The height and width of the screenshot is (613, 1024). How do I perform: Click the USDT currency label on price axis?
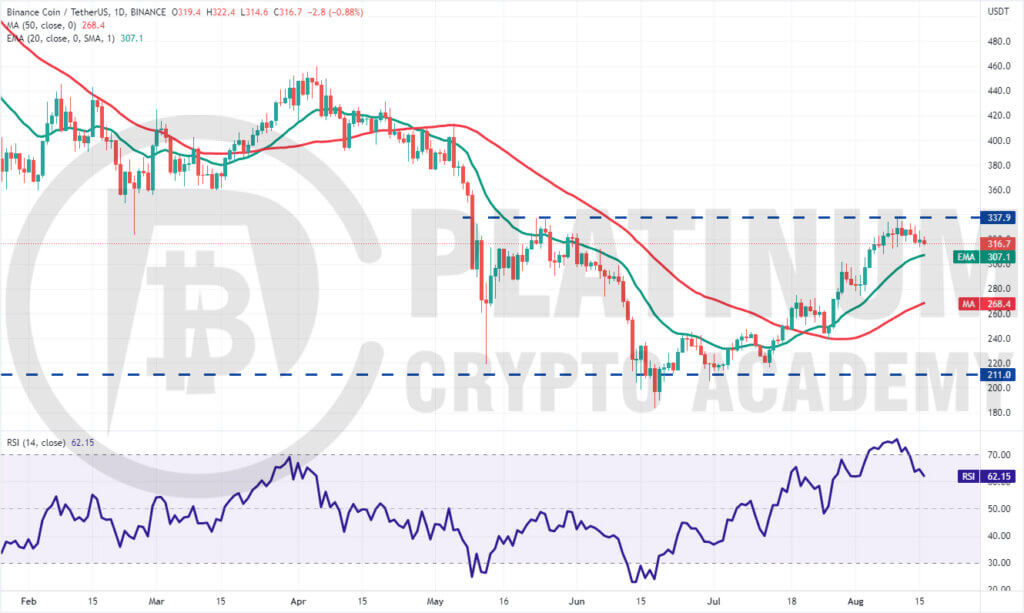998,12
